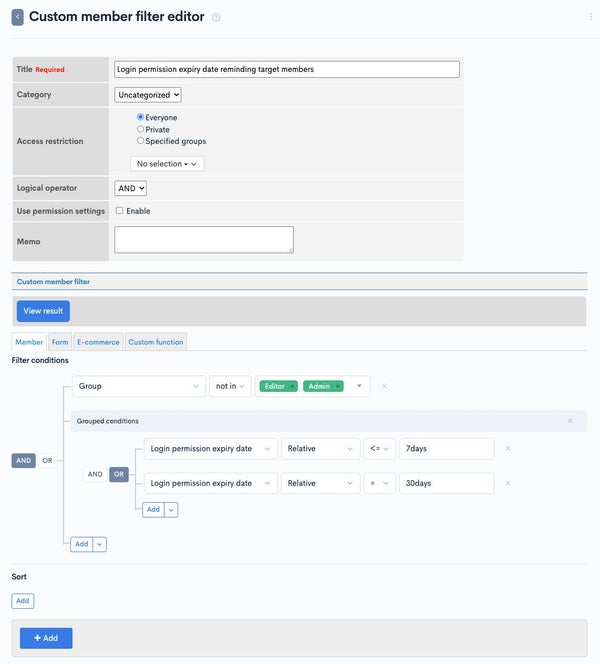Open field selector for the 7days row
The image size is (600, 664).
pos(210,449)
